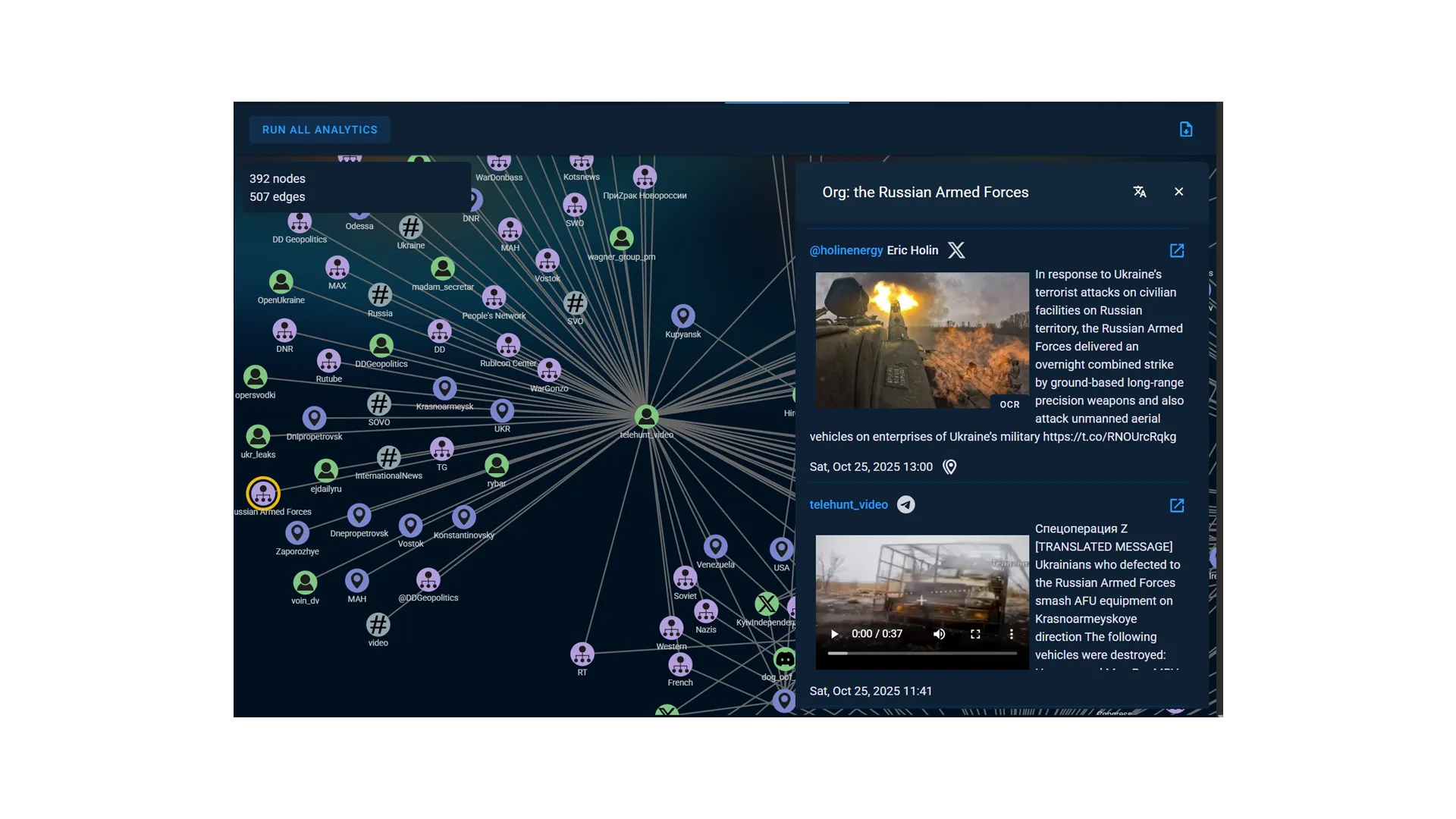Click the export document icon top right
This screenshot has width=1456, height=819.
(1186, 130)
